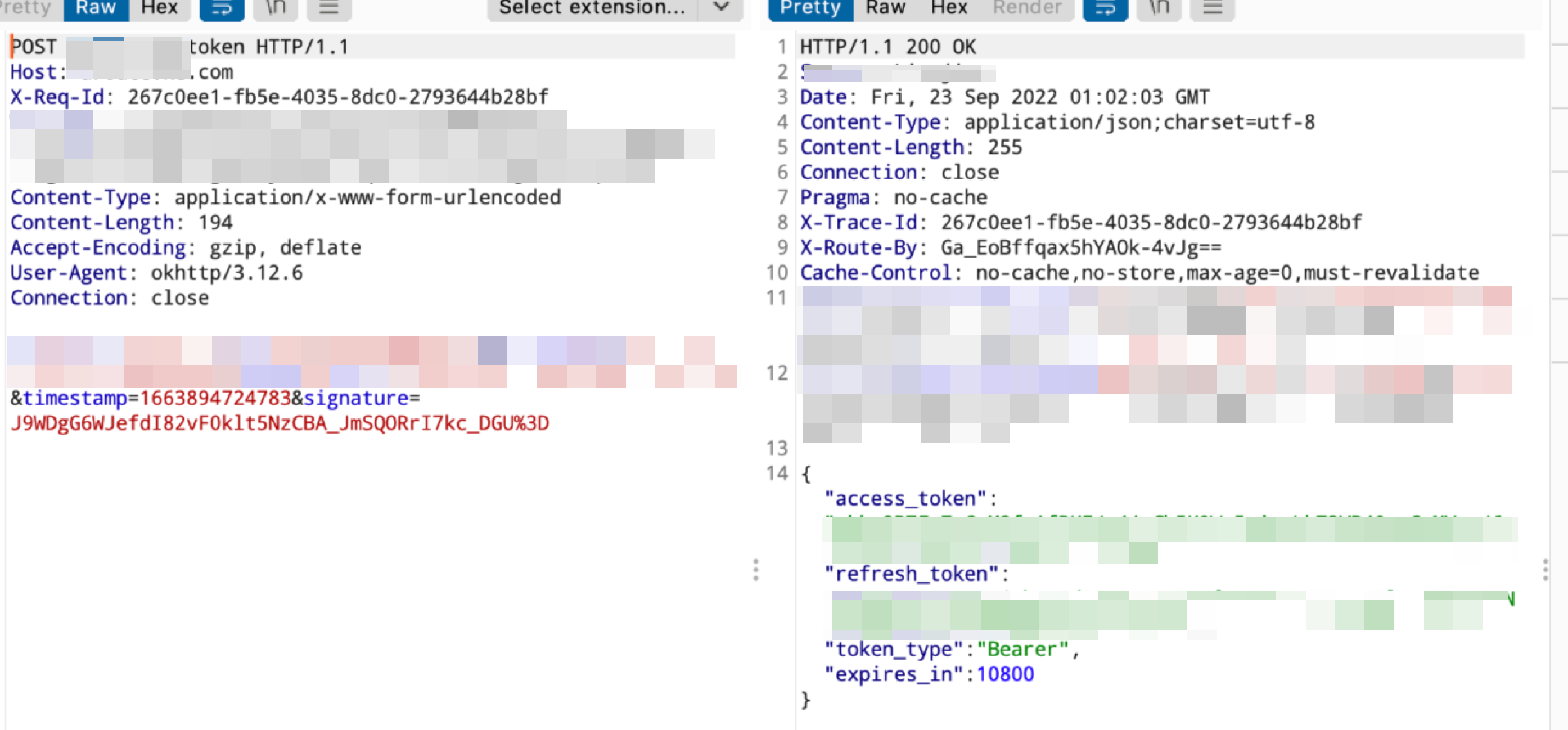Switch response view to Raw tab

(886, 8)
